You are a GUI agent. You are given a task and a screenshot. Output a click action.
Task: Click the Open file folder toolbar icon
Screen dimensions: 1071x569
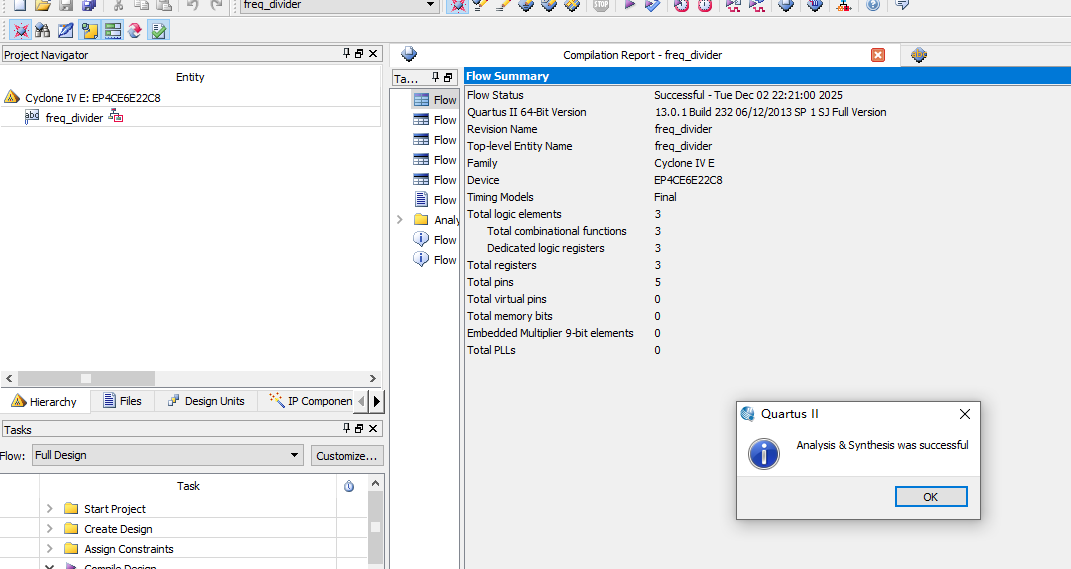click(x=42, y=5)
